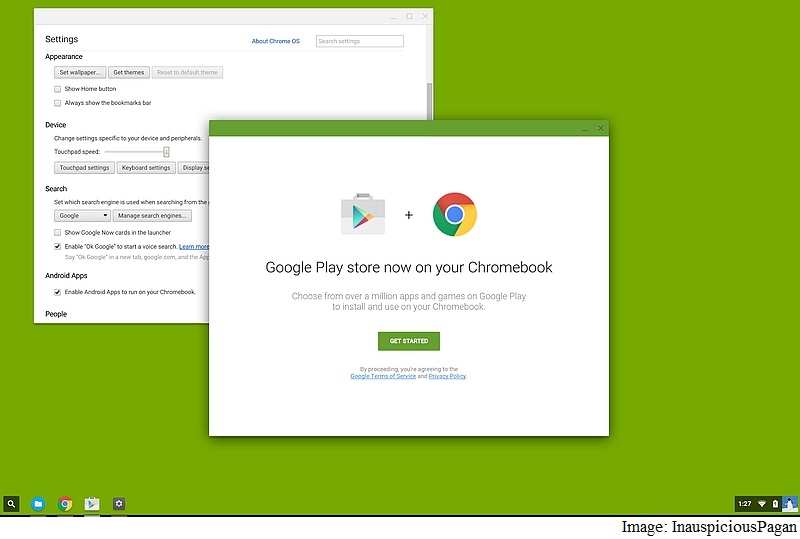Click the Search settings field
Image resolution: width=800 pixels, height=539 pixels.
(x=360, y=41)
